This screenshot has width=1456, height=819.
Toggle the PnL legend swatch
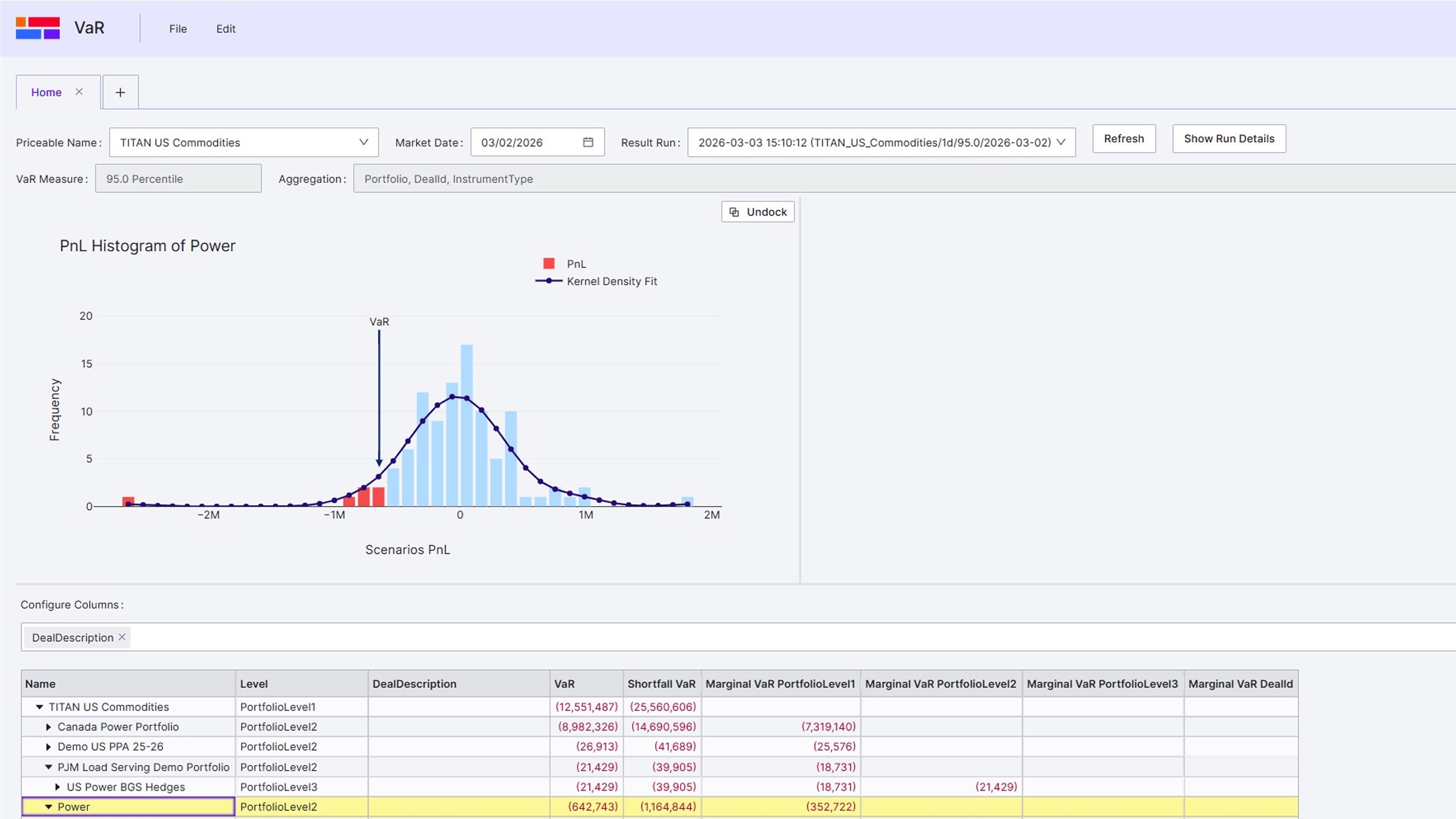tap(549, 263)
